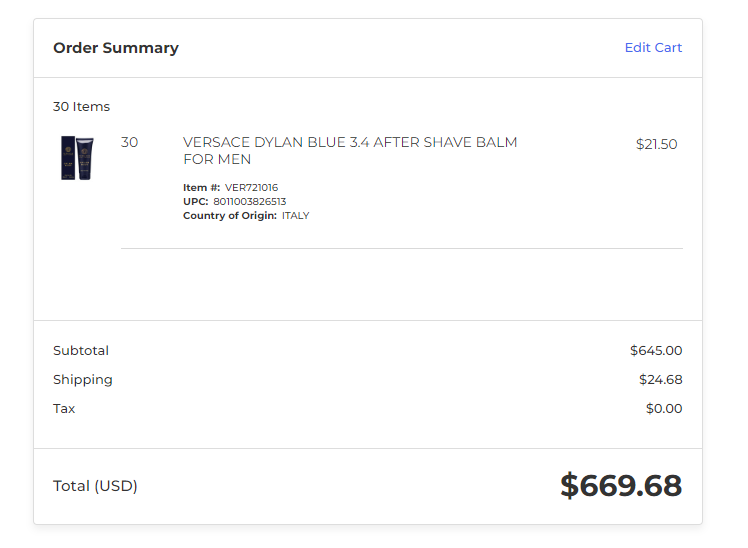Image resolution: width=748 pixels, height=548 pixels.
Task: Click the UPC label
Action: [x=196, y=201]
